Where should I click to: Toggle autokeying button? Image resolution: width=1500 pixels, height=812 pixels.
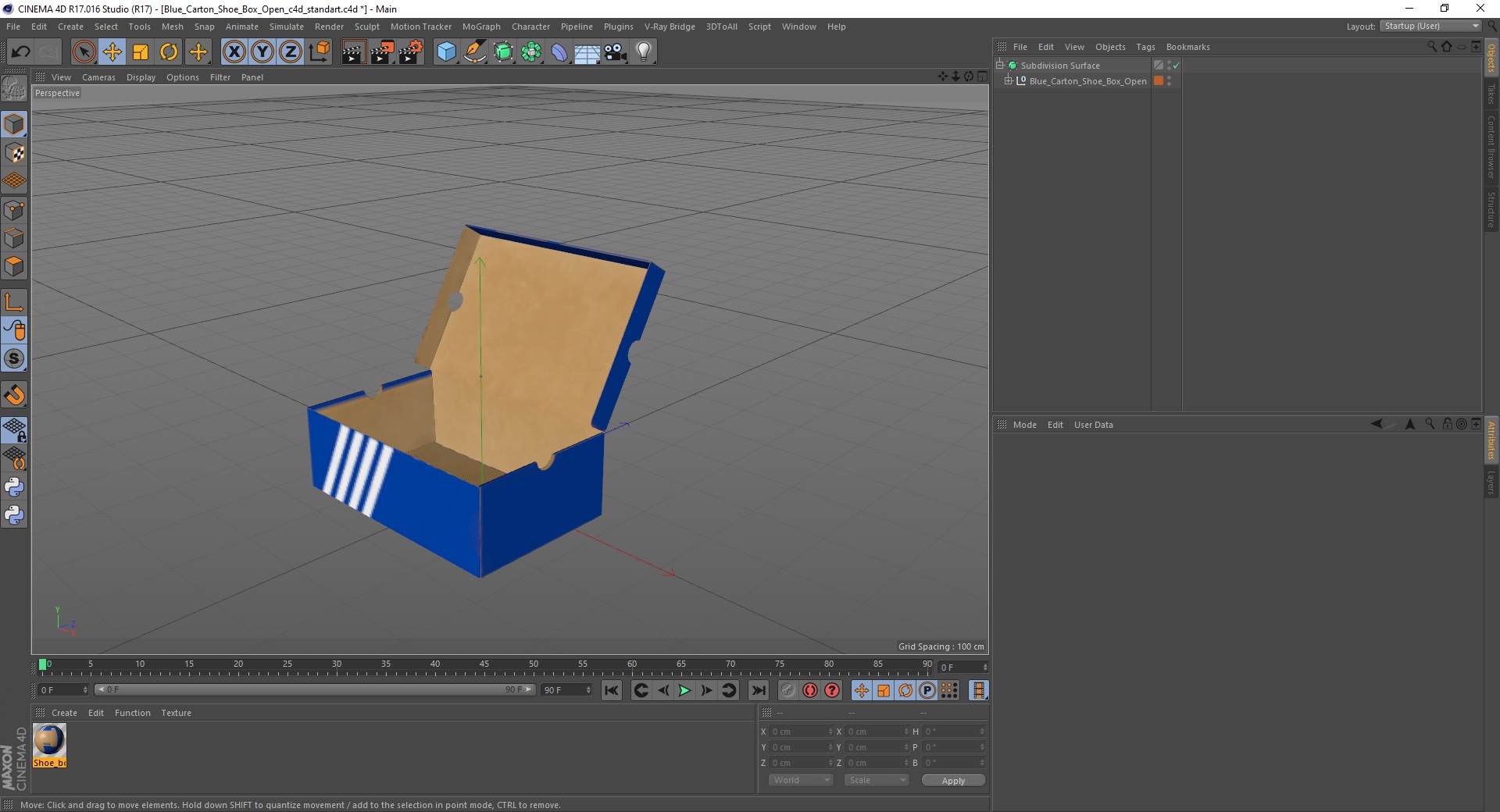click(810, 690)
